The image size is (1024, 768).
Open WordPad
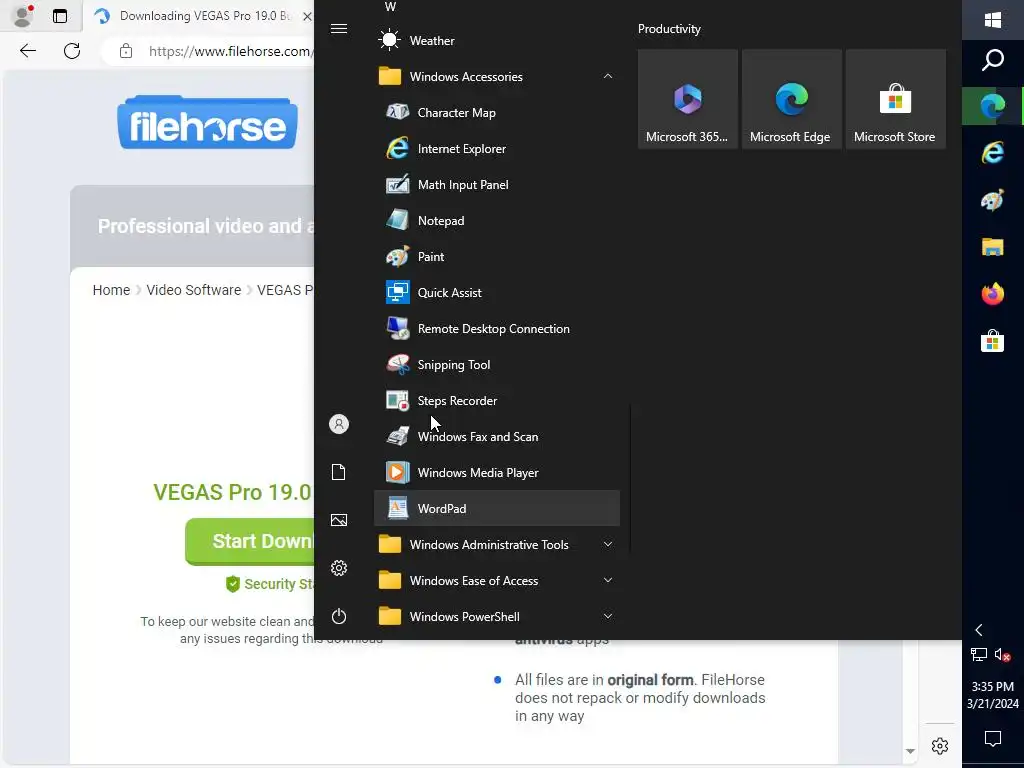(x=496, y=507)
